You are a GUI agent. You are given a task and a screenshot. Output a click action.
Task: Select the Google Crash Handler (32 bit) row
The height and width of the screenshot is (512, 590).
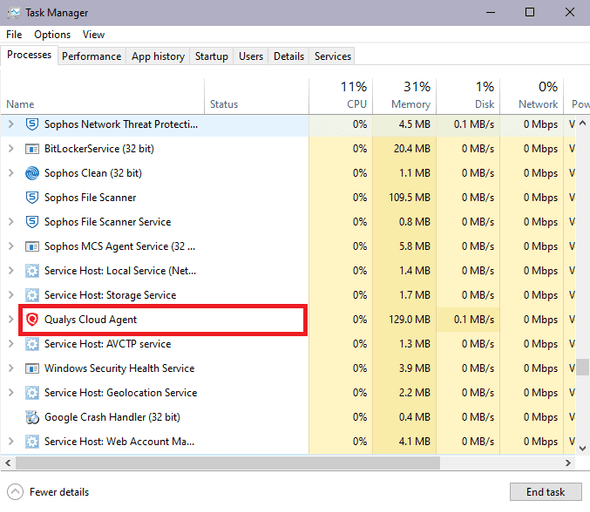(288, 417)
